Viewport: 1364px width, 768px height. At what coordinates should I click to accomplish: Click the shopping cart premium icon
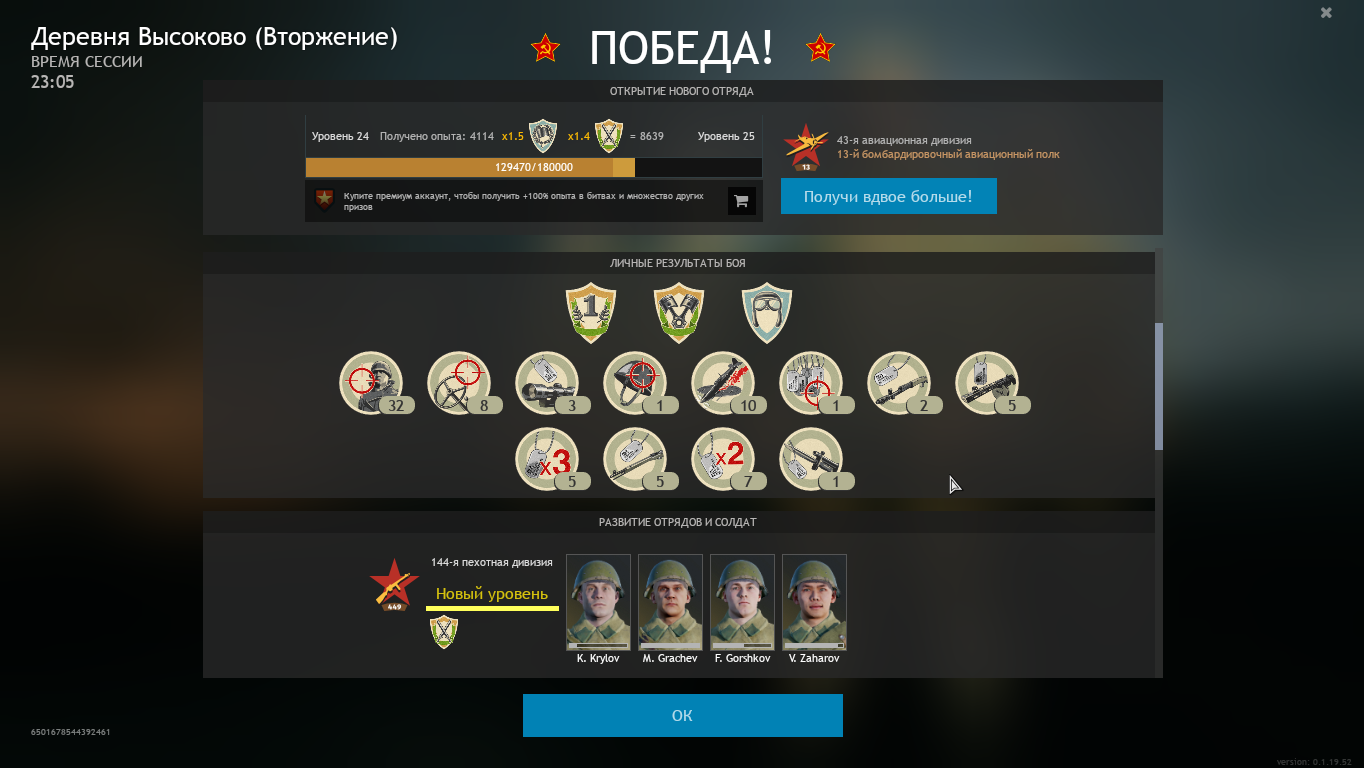pos(741,201)
